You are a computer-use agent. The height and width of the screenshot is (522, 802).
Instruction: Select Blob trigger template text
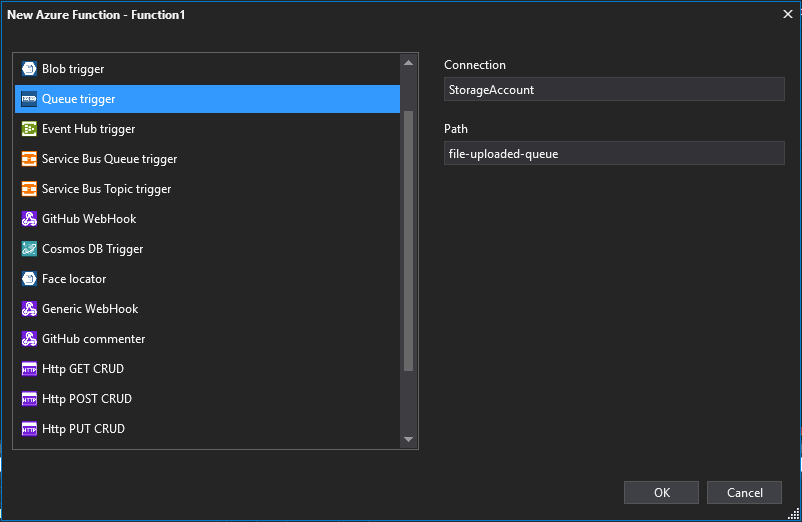point(73,69)
